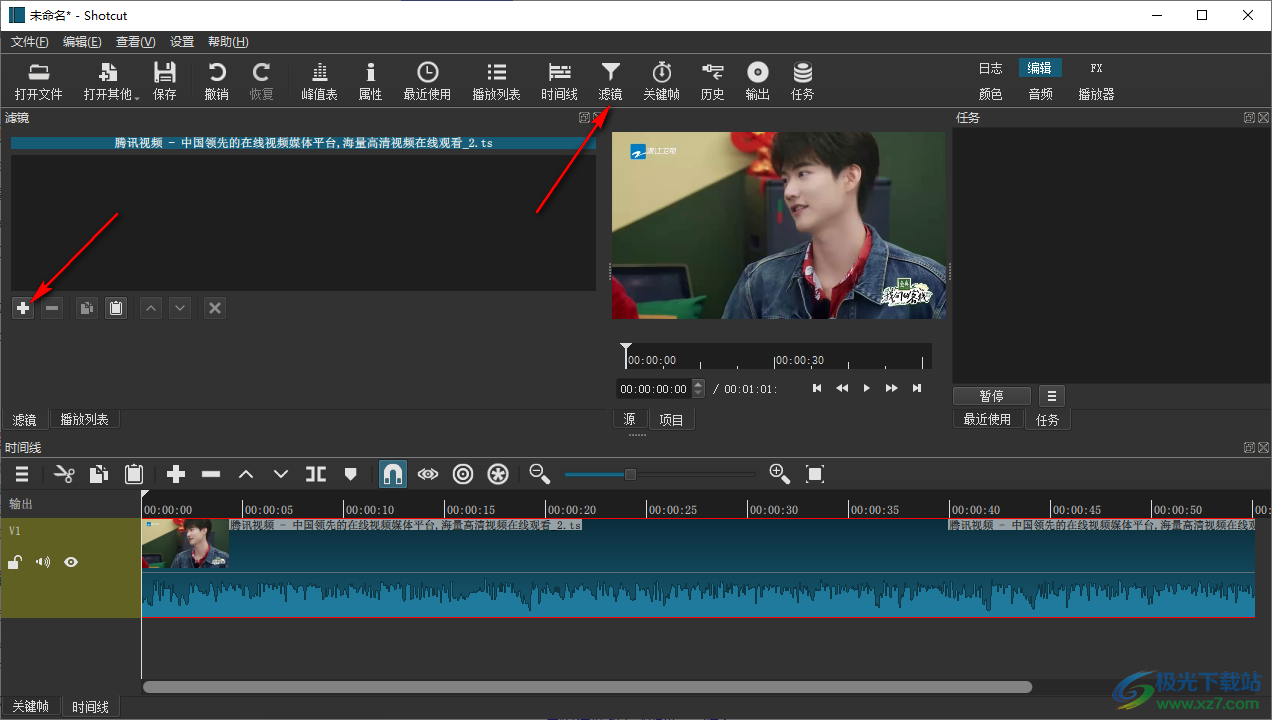Remove selected filter with minus button
Viewport: 1272px width, 720px height.
click(x=52, y=308)
